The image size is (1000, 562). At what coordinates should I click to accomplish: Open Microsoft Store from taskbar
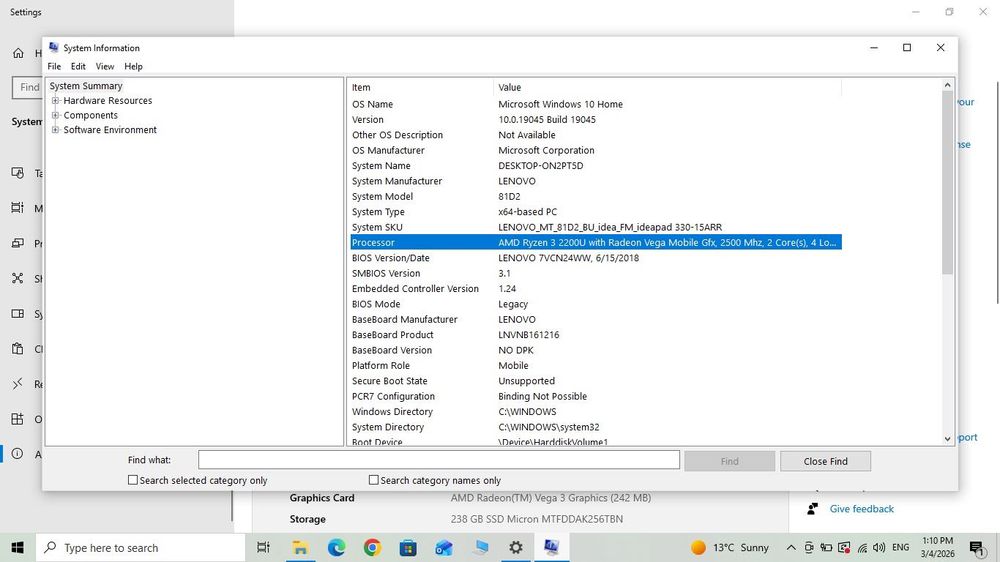click(x=408, y=547)
